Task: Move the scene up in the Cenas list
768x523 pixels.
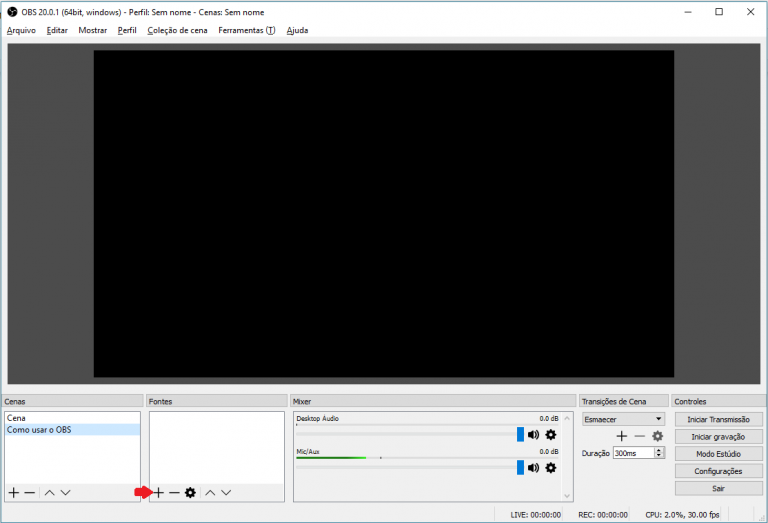Action: pos(49,492)
